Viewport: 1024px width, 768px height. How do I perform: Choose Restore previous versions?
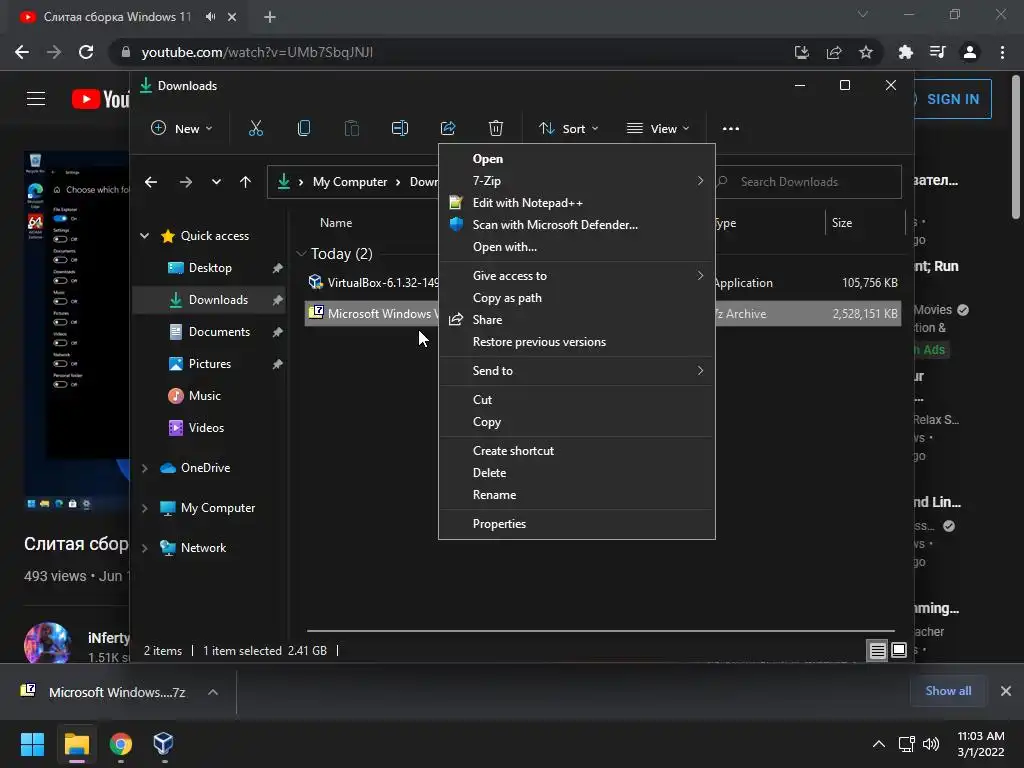tap(577, 342)
